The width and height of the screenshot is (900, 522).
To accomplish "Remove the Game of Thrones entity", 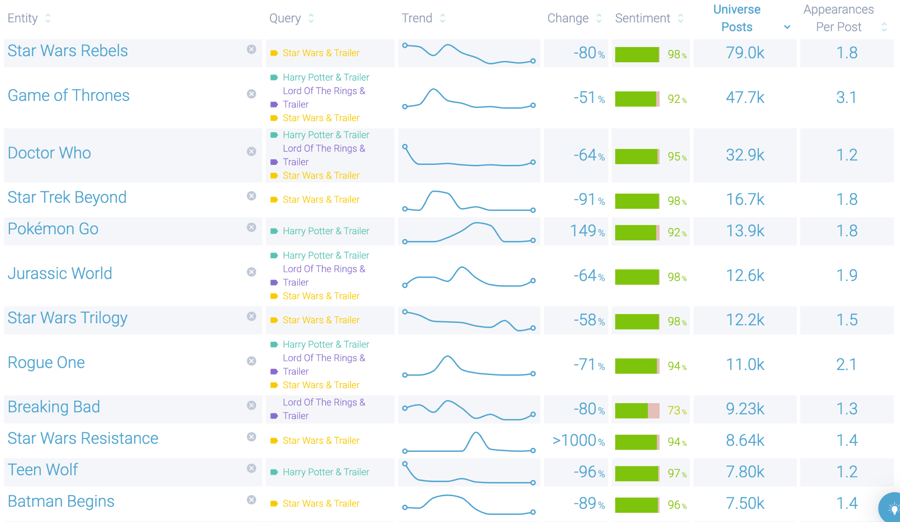I will tap(251, 94).
